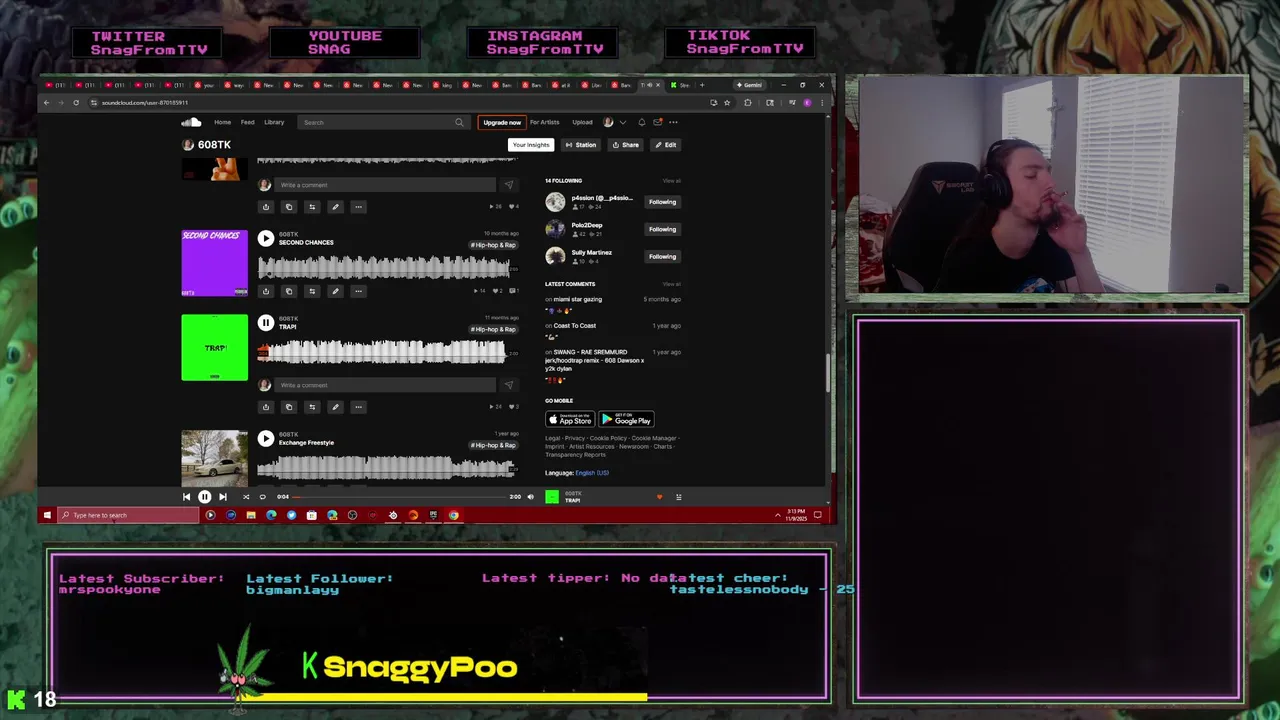Pause the TRAP! track in list
The height and width of the screenshot is (720, 1280).
[x=265, y=322]
